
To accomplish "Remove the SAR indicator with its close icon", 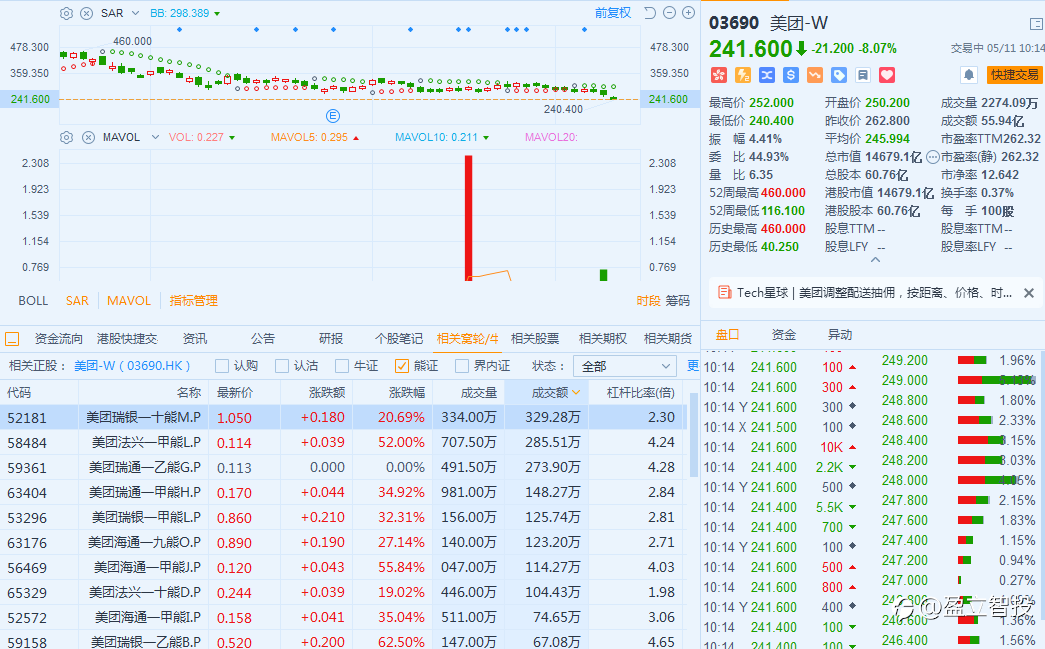I will coord(87,13).
